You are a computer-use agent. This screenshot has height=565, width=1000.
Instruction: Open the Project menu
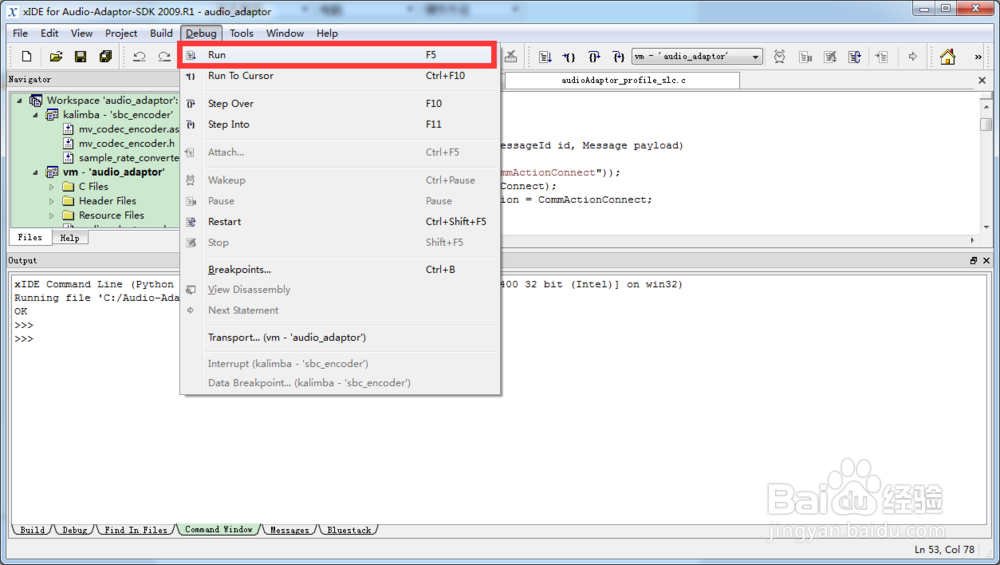121,33
